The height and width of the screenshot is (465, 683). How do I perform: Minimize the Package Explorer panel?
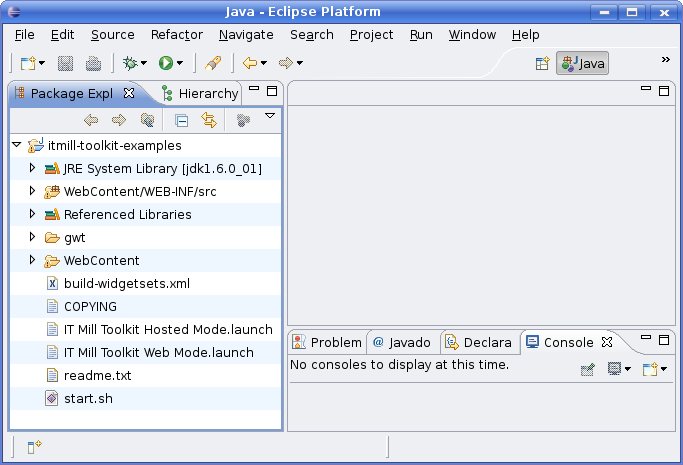click(x=254, y=88)
